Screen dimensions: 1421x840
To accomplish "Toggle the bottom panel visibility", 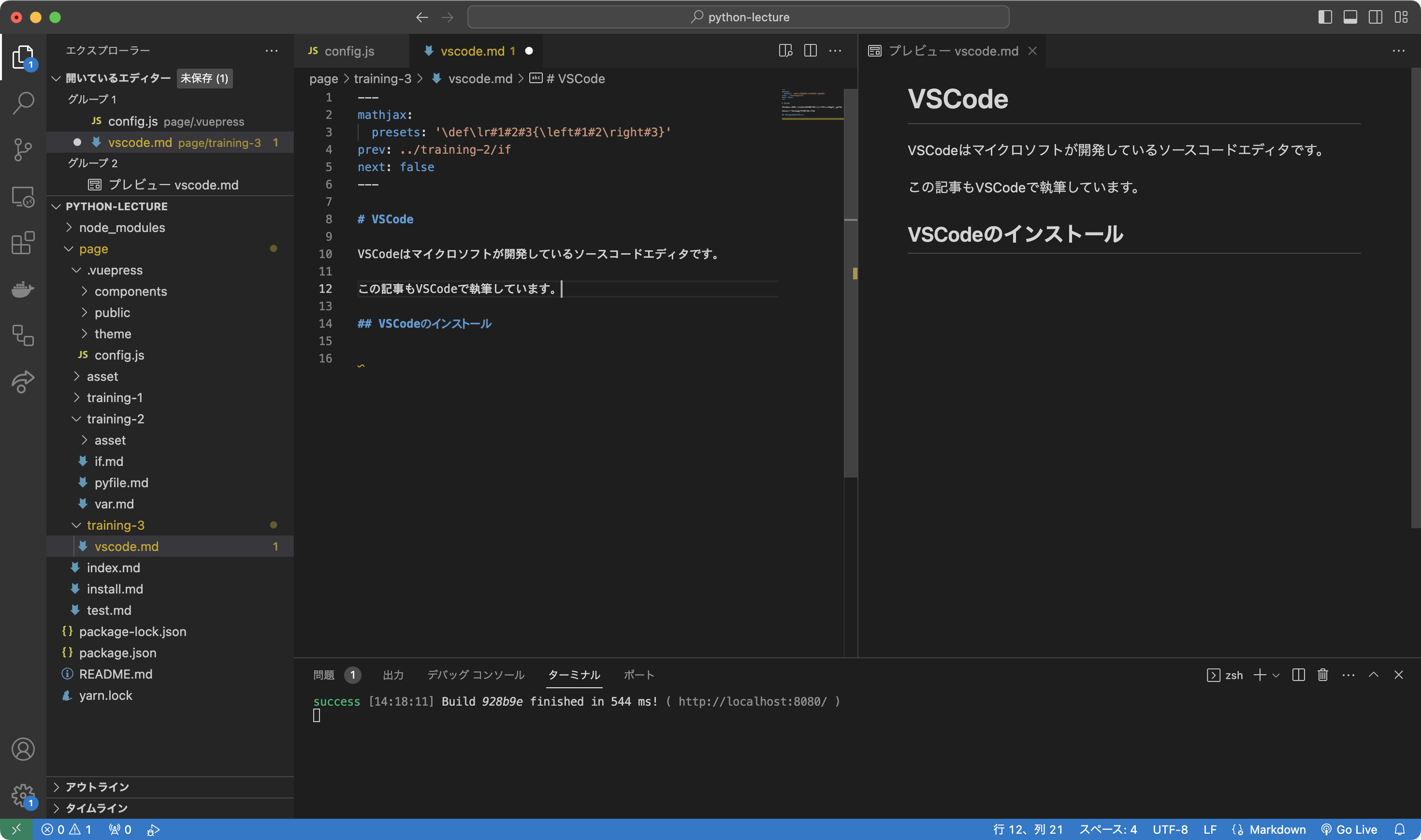I will 1350,17.
